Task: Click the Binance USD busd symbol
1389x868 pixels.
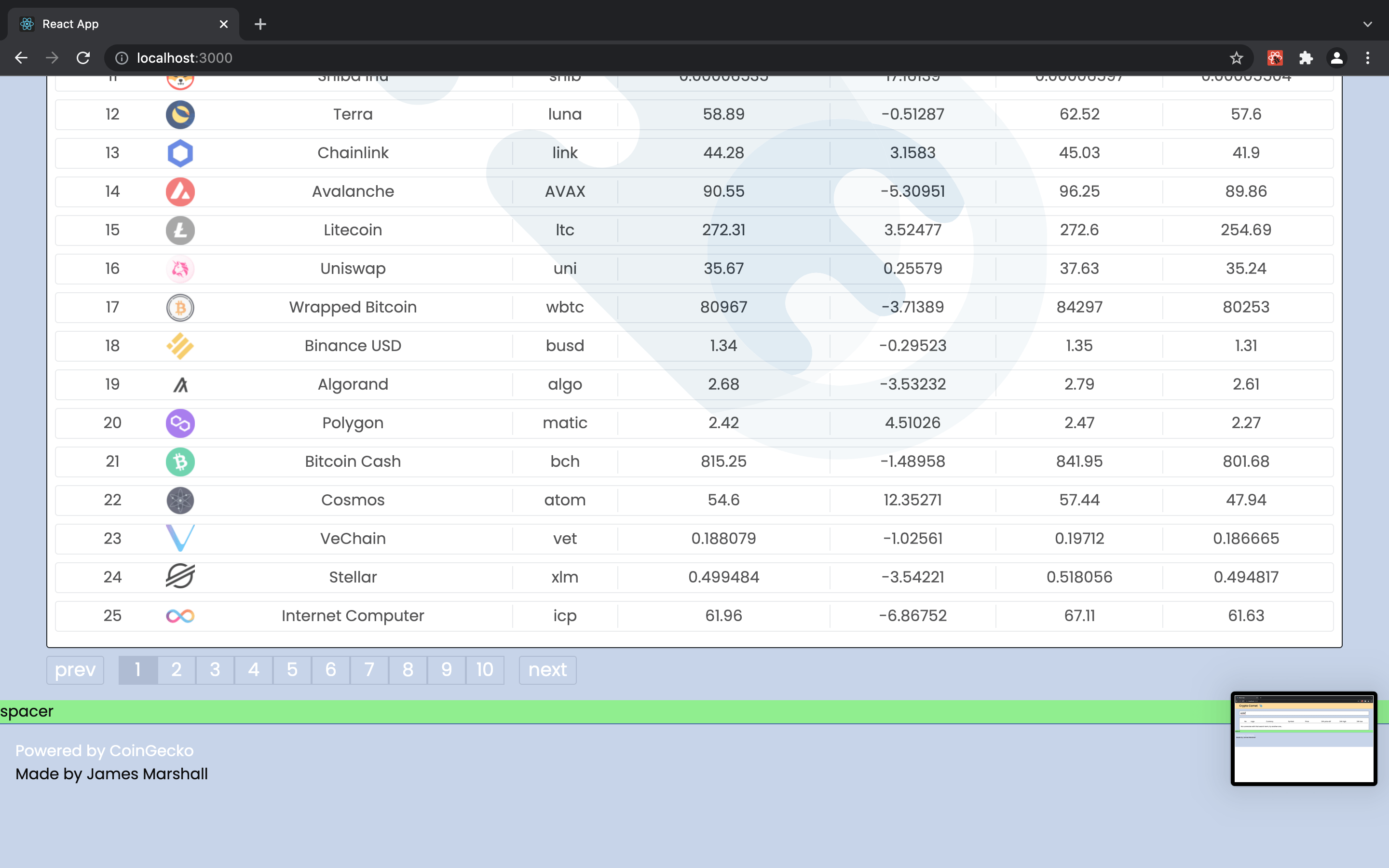Action: click(x=565, y=346)
